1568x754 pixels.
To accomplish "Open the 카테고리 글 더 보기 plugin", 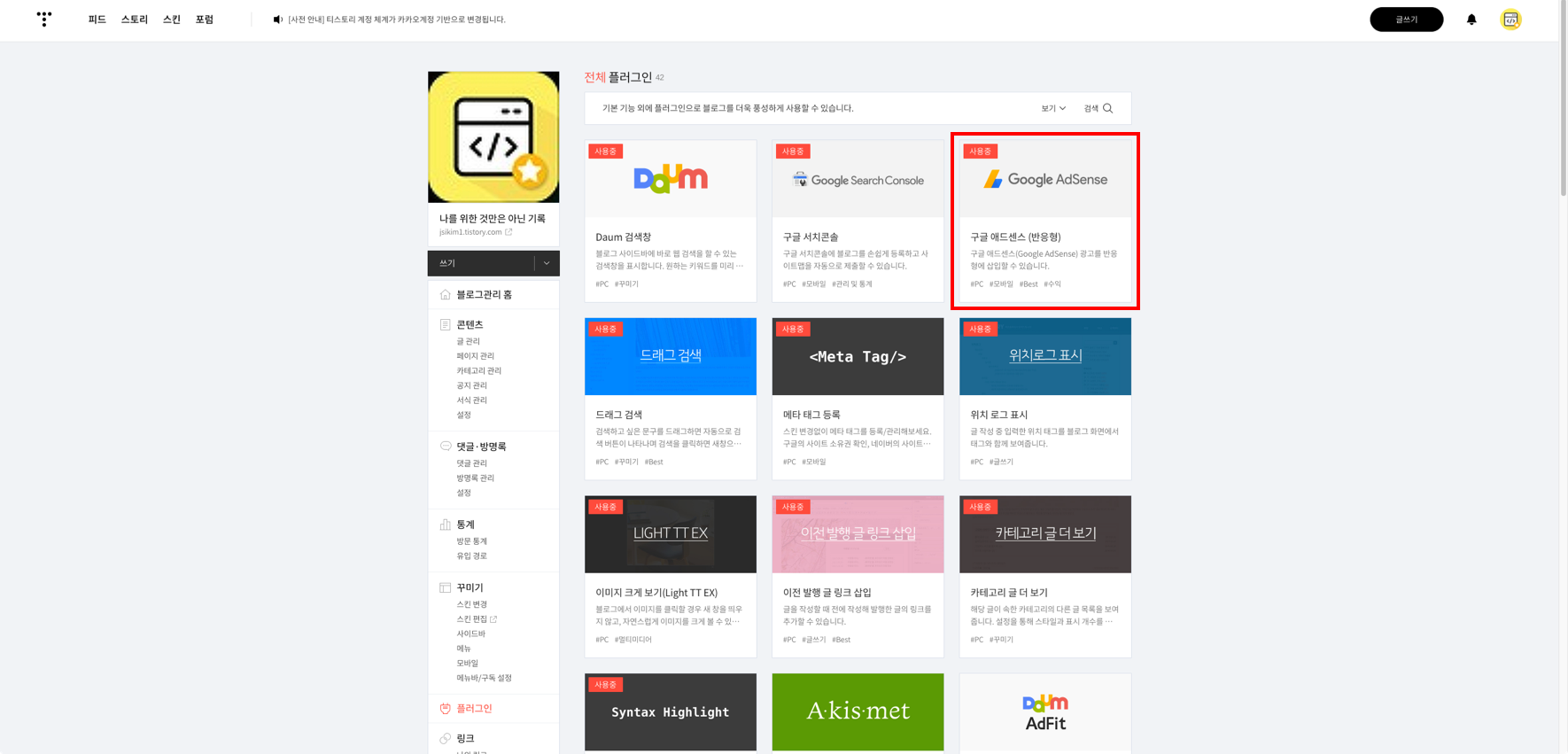I will point(1045,576).
